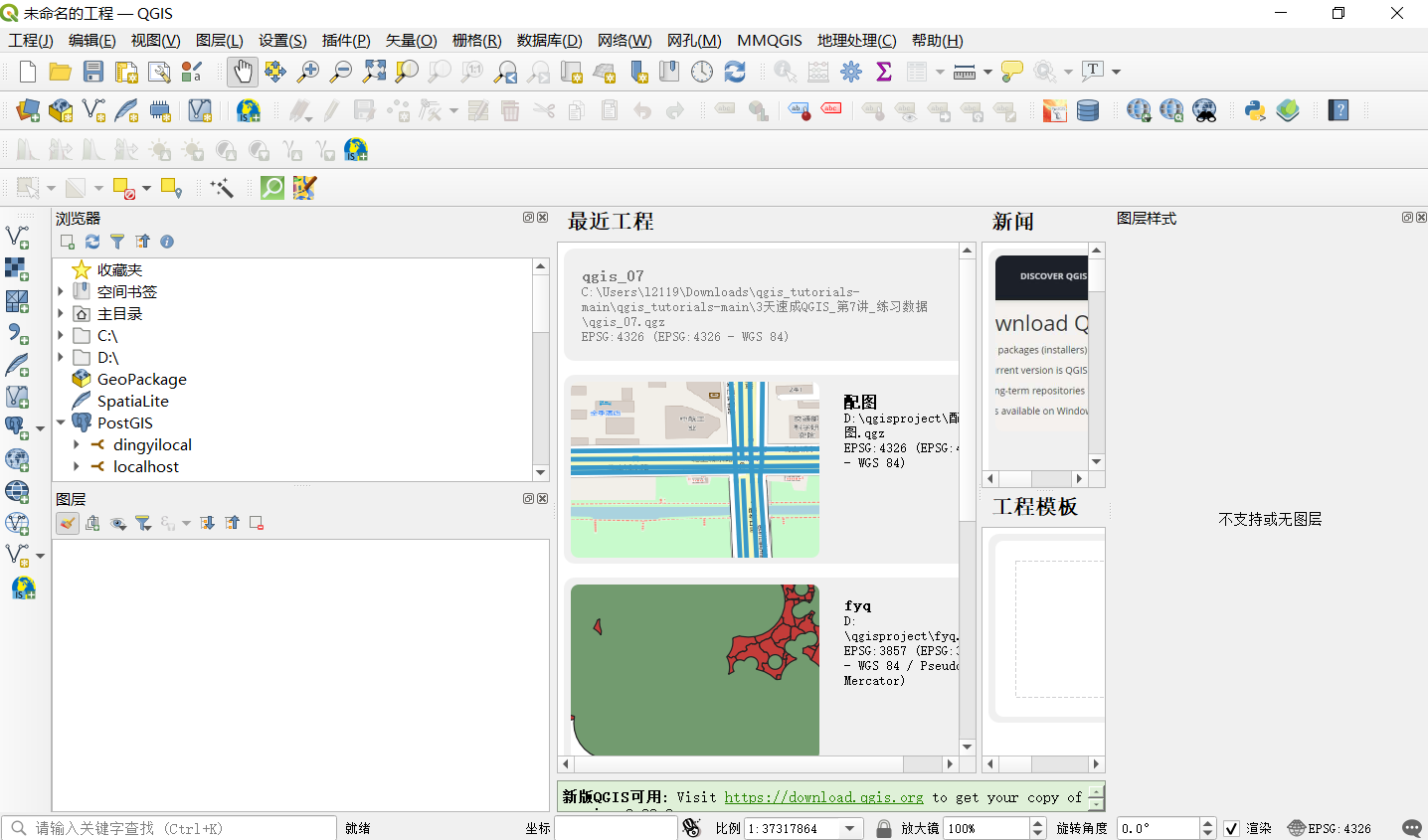The height and width of the screenshot is (840, 1428).
Task: Open the Data Source Manager
Action: pyautogui.click(x=26, y=110)
